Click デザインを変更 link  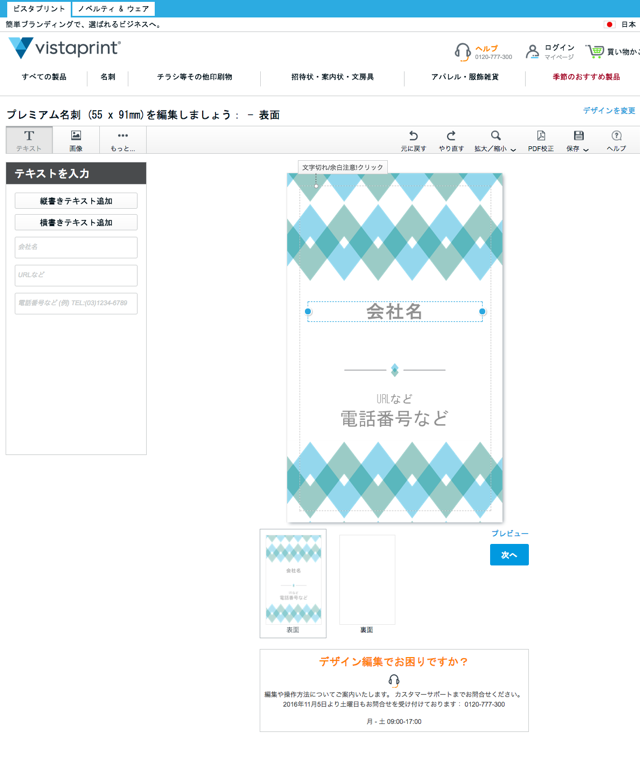coord(609,111)
